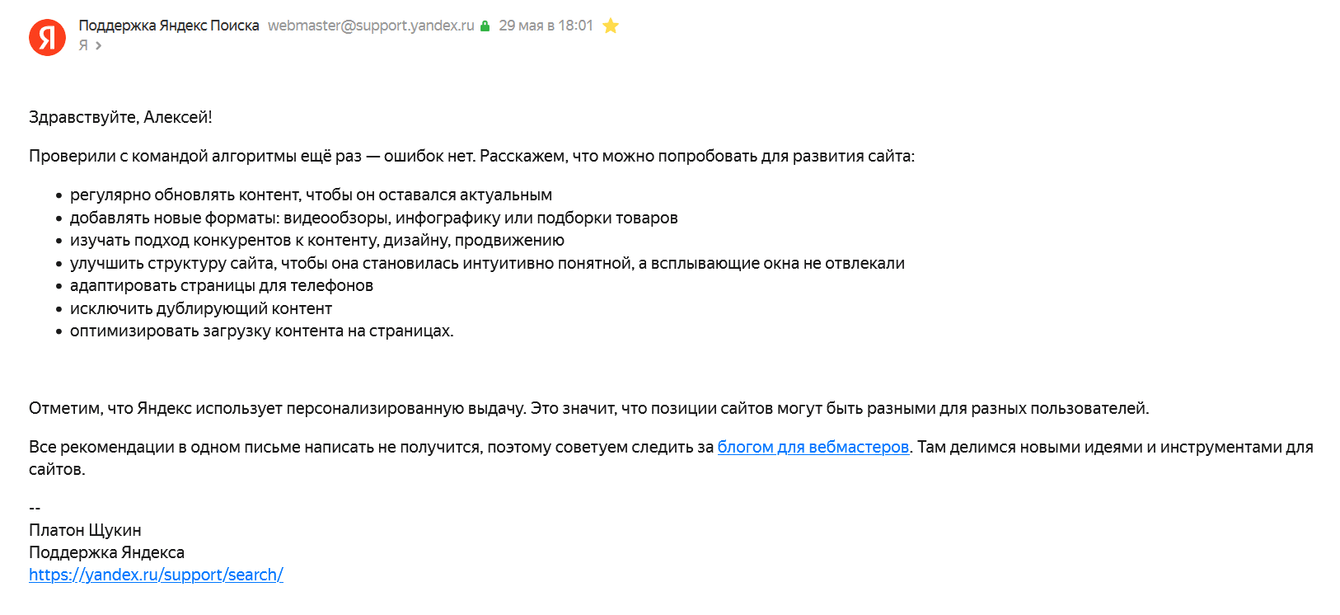This screenshot has height=615, width=1340.
Task: Click the bullet about добавлять новые форматы
Action: 373,218
